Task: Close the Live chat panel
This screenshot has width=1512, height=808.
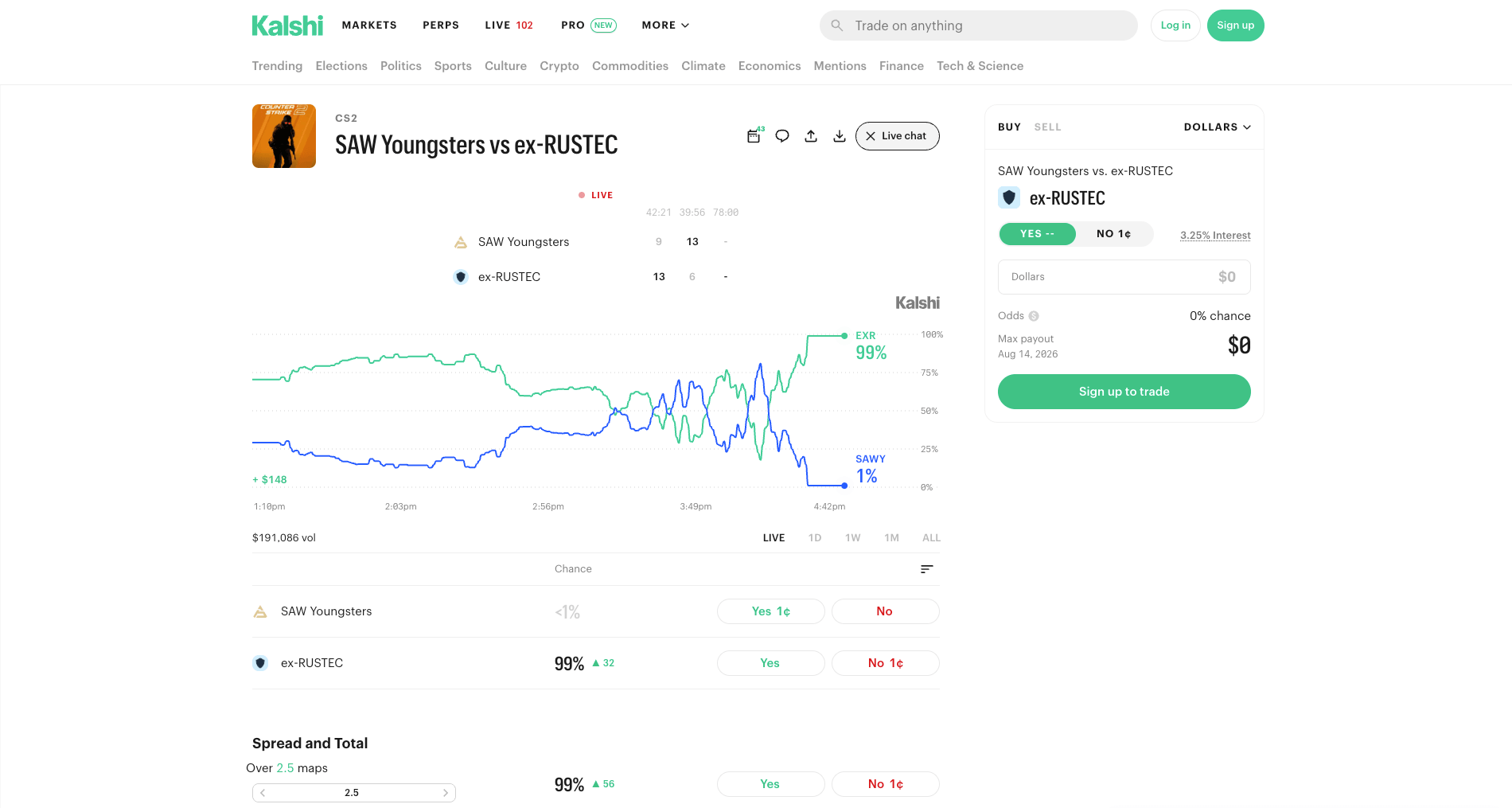Action: (x=871, y=136)
